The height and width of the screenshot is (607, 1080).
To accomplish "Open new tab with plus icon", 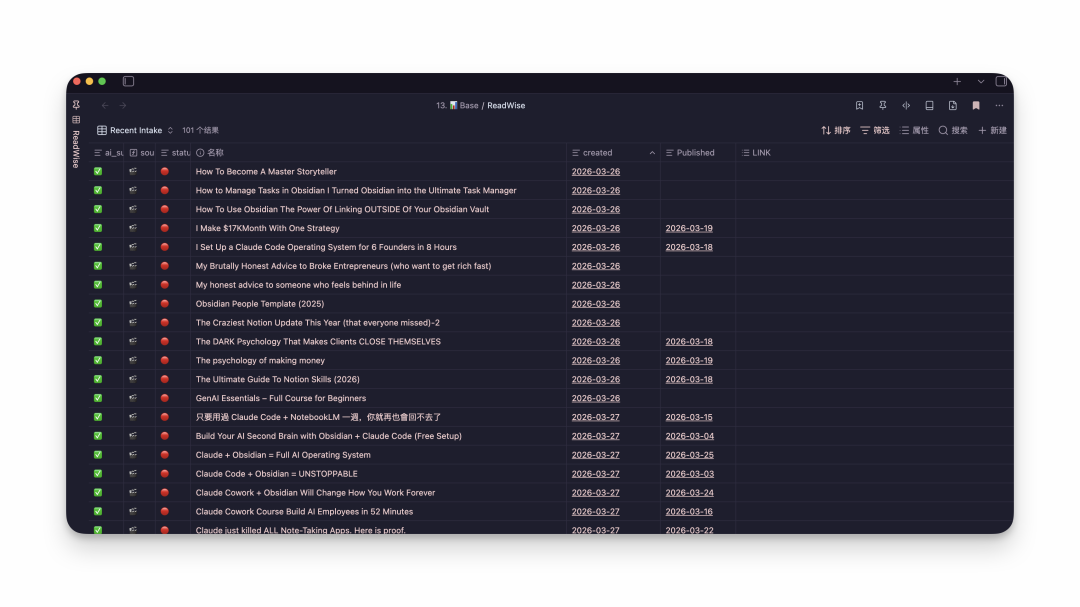I will coord(957,81).
